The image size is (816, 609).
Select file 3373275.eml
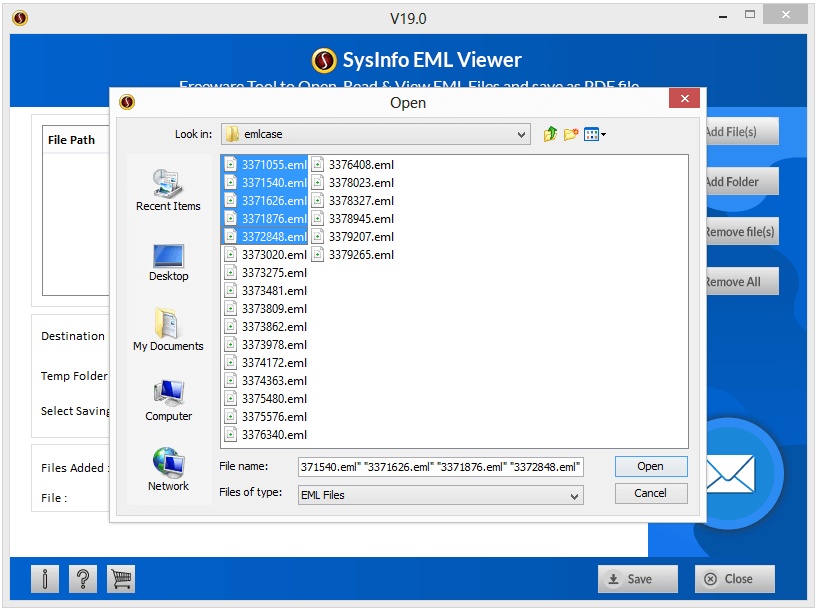(x=265, y=273)
